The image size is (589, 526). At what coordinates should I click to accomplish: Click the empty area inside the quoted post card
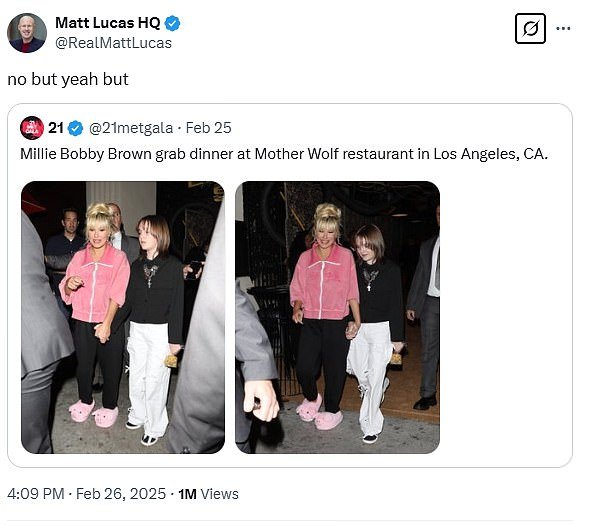click(503, 316)
